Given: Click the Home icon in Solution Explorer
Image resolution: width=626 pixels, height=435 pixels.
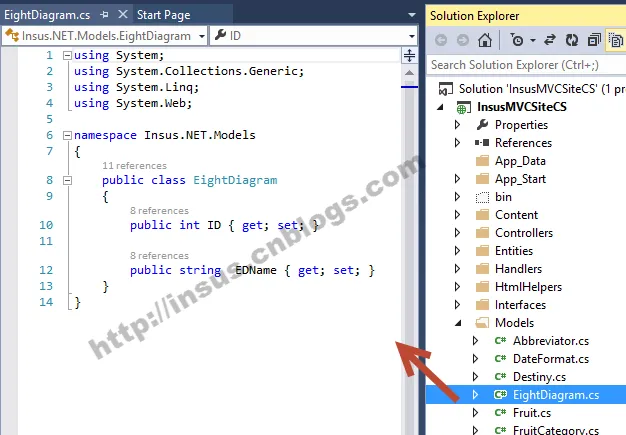Looking at the screenshot, I should tap(485, 40).
